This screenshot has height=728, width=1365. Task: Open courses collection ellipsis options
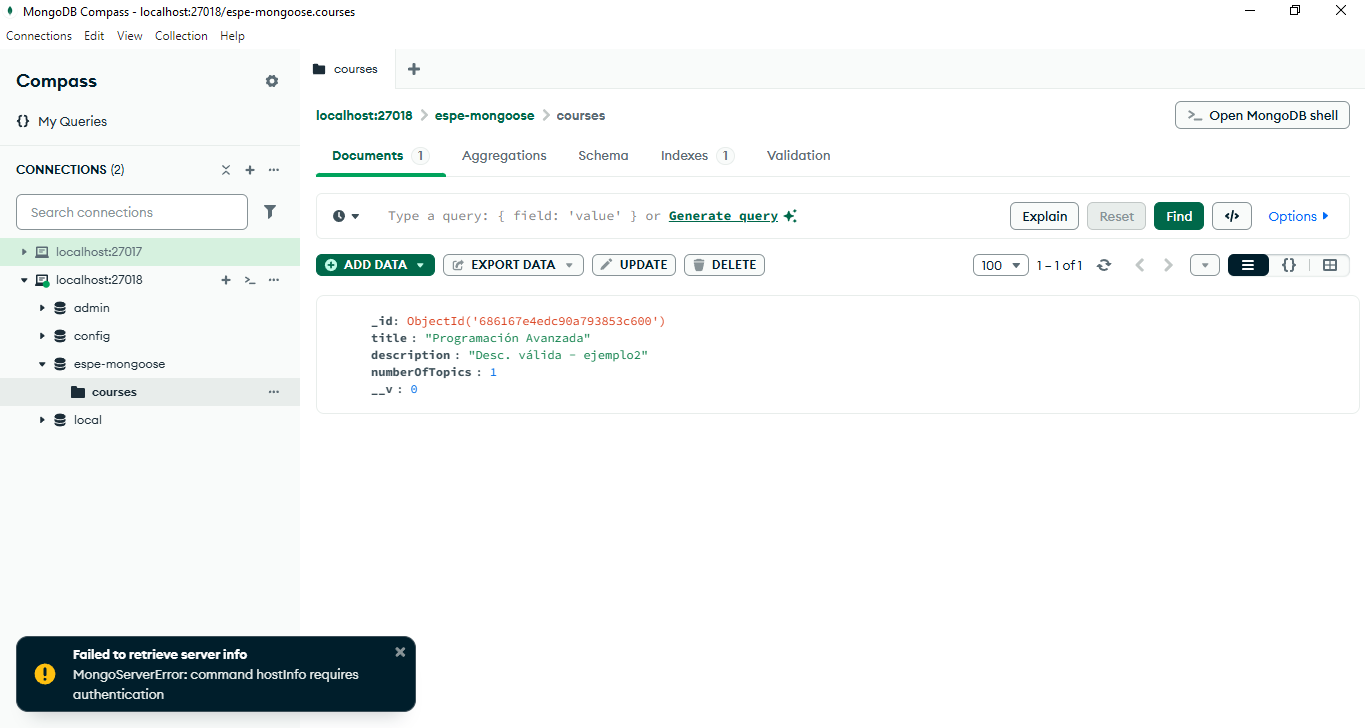(x=274, y=392)
